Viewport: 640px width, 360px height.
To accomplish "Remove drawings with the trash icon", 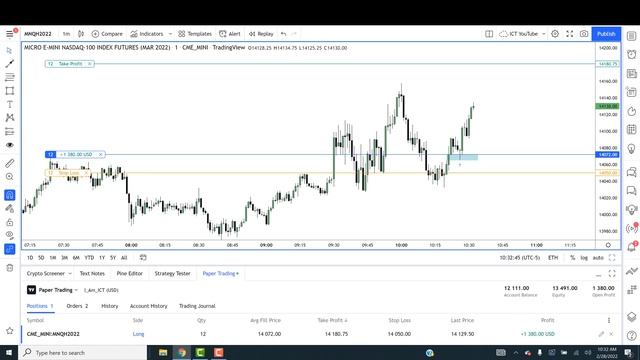I will (9, 268).
